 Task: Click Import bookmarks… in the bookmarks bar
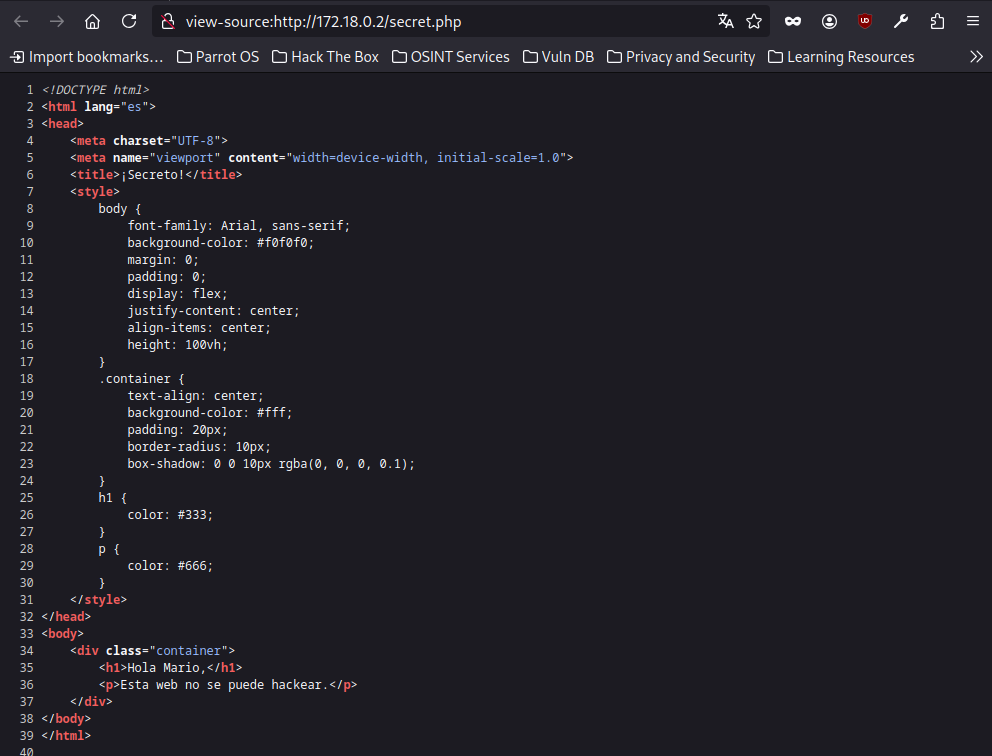86,57
